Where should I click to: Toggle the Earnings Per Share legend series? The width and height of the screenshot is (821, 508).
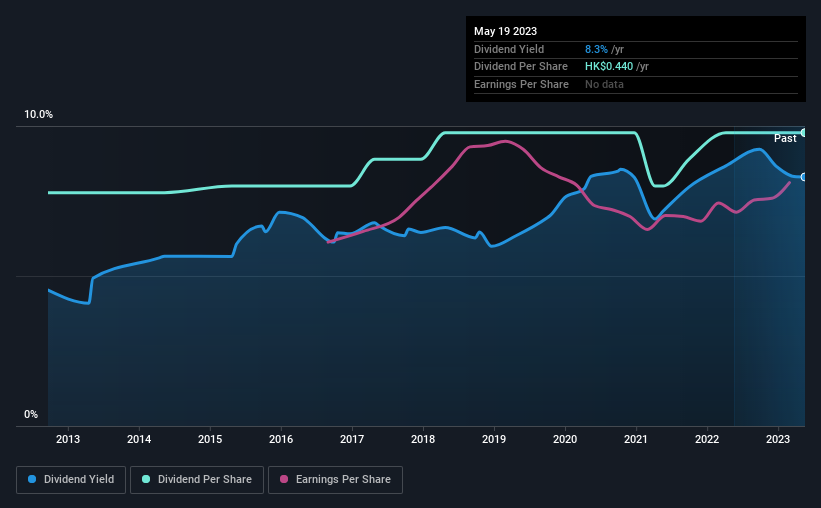click(335, 480)
